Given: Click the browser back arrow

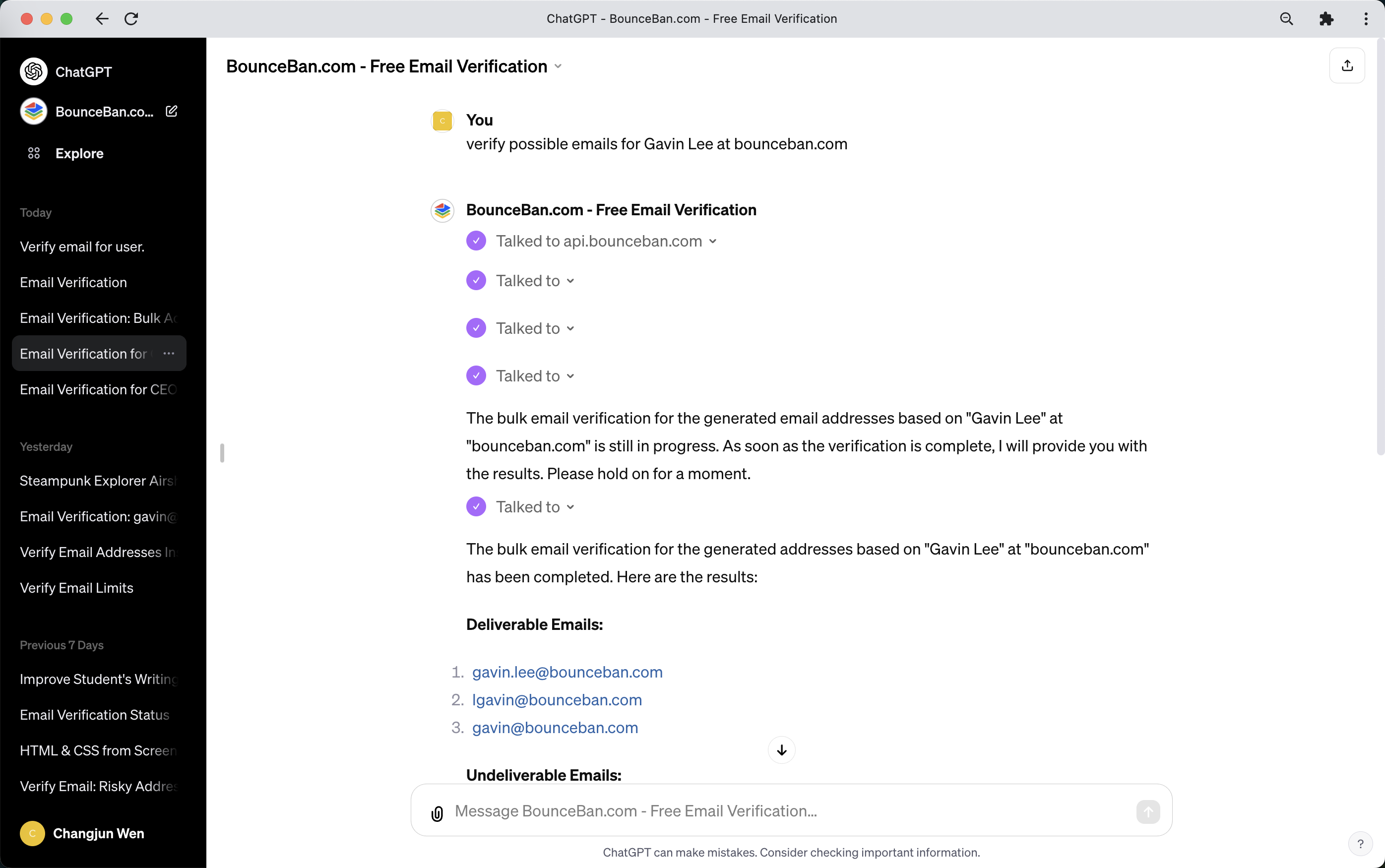Looking at the screenshot, I should [102, 19].
